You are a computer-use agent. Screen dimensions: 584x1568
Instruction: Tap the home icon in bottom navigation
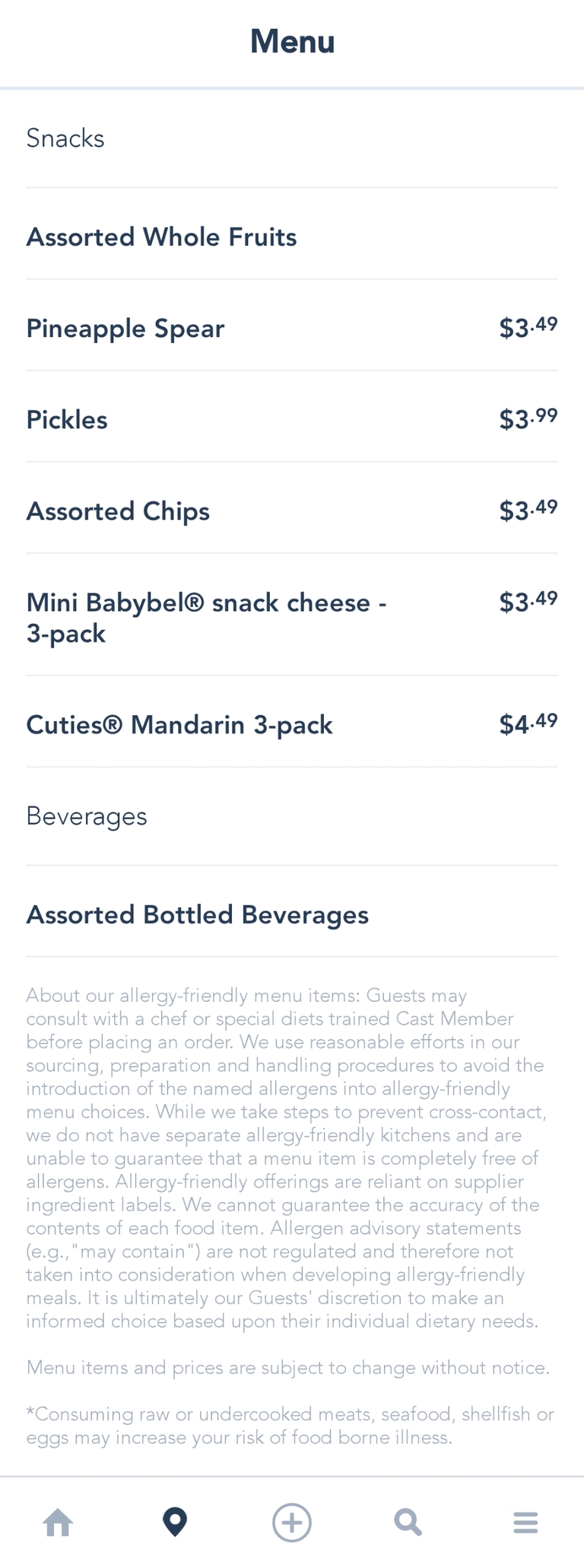[58, 1522]
